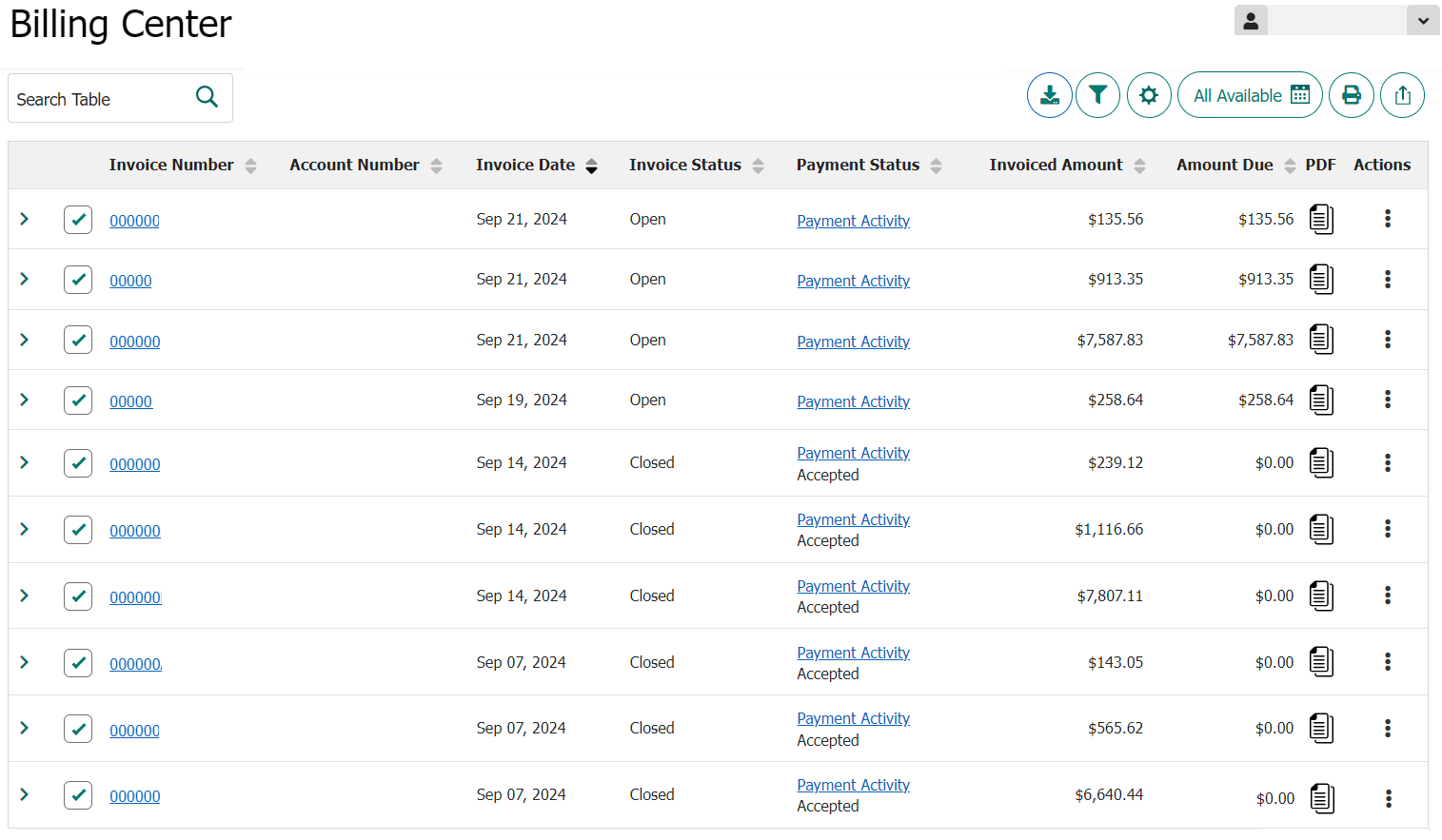
Task: Sort the table by Amount Due
Action: point(1290,165)
